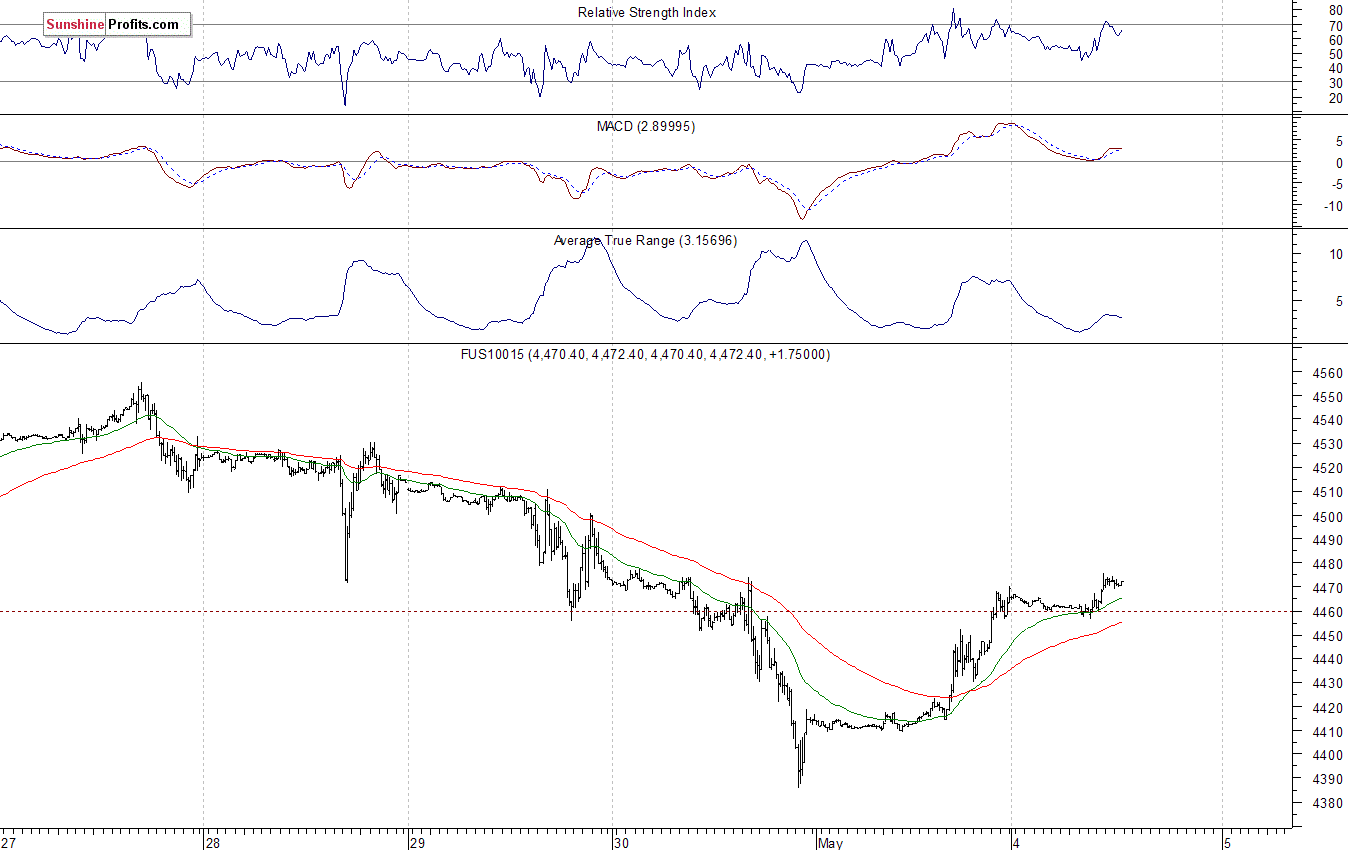Click RSI scale value 50
The image size is (1348, 850).
point(1335,54)
